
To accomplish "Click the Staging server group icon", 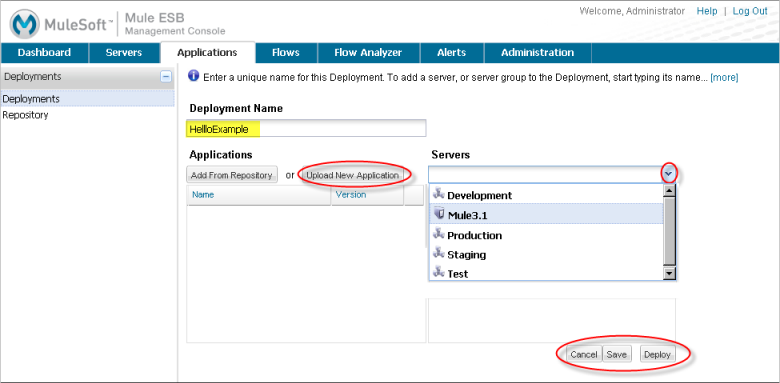I will point(439,253).
